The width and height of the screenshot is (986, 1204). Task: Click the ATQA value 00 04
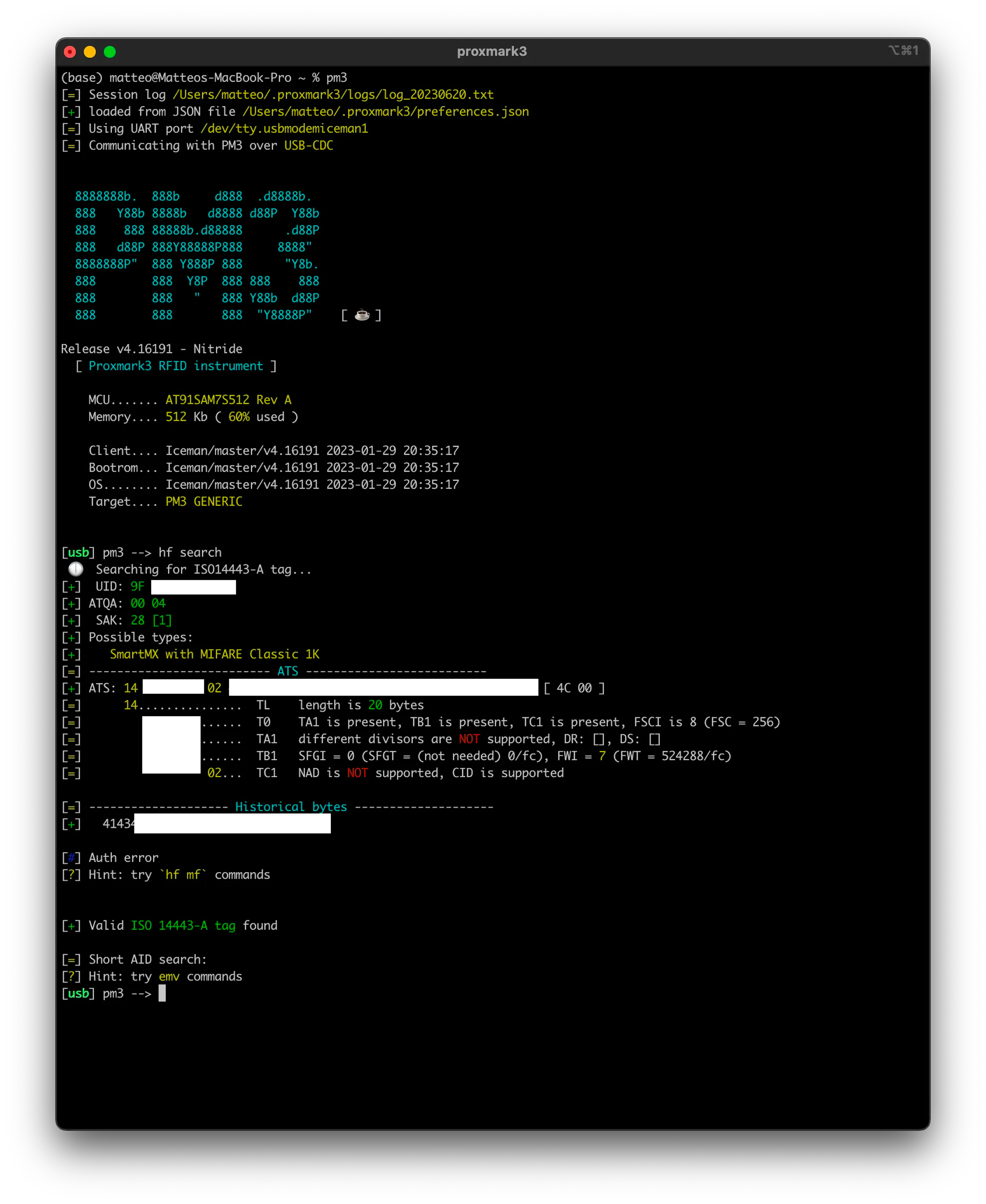148,603
